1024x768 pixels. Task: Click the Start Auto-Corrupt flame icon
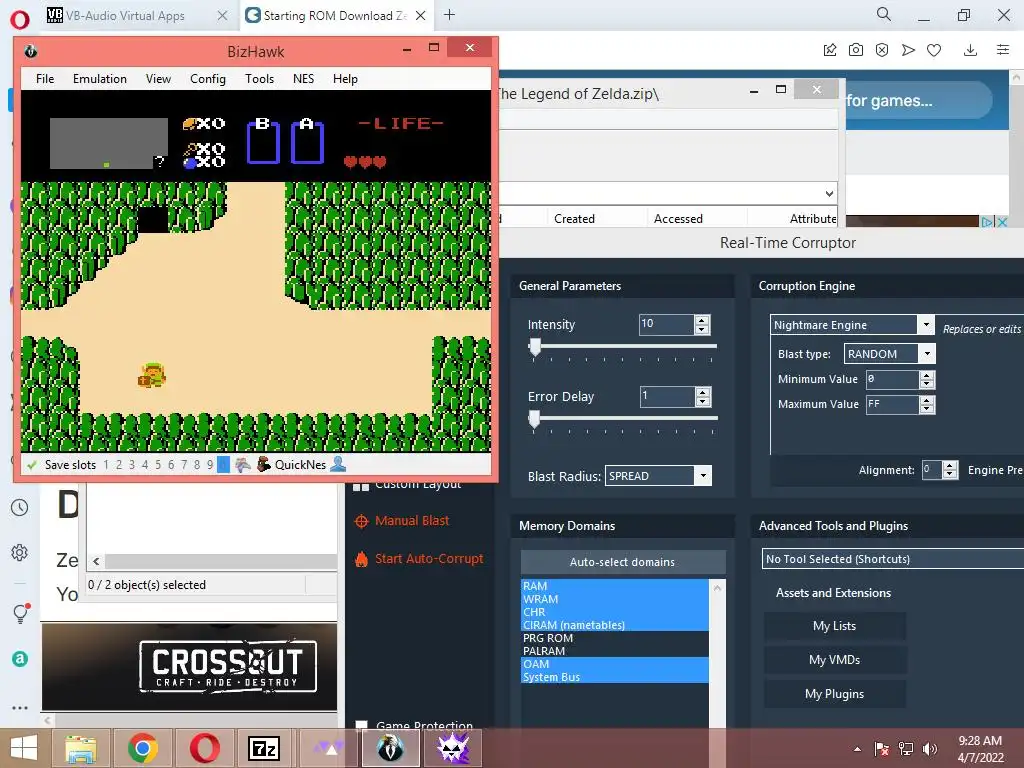pyautogui.click(x=361, y=559)
